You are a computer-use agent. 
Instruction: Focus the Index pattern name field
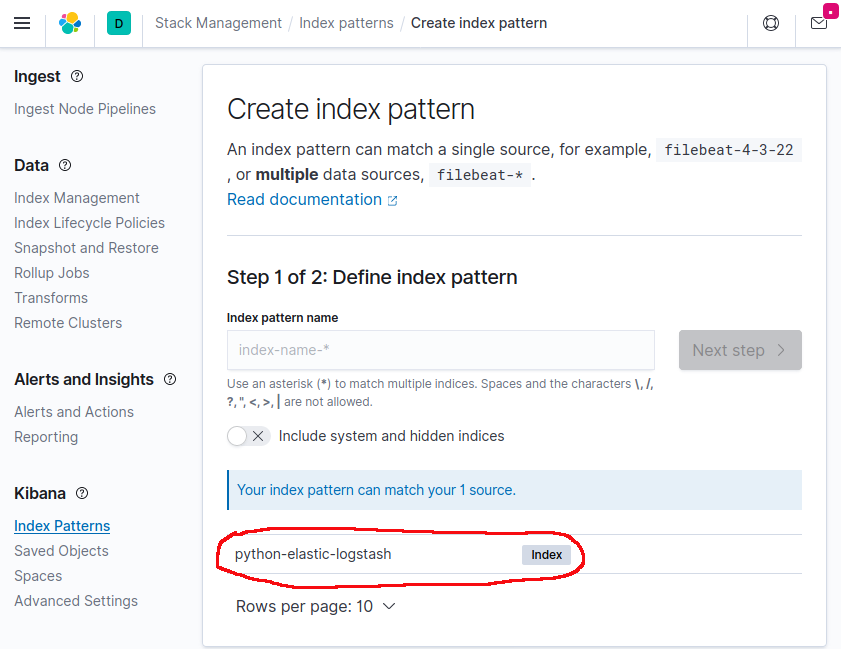(x=441, y=350)
